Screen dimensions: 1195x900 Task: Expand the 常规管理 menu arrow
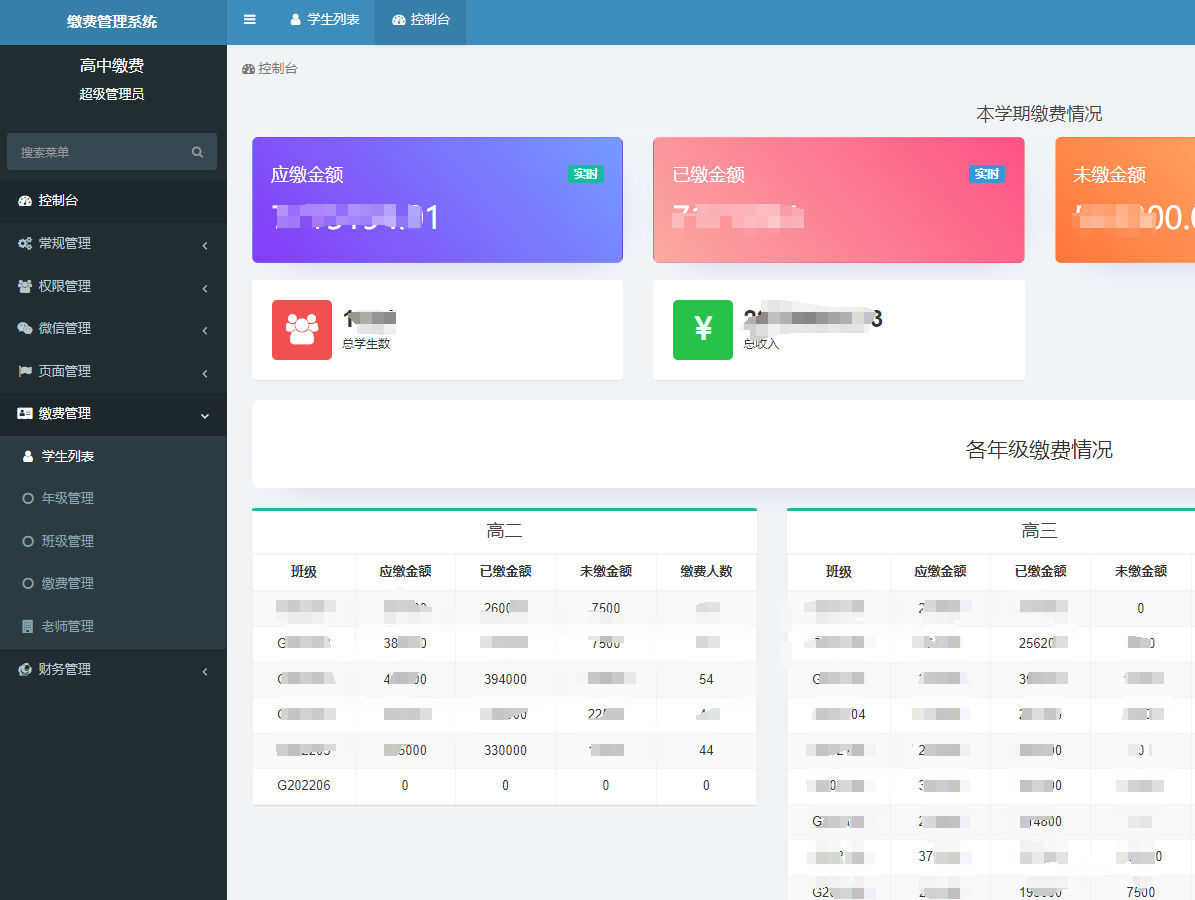pos(205,245)
